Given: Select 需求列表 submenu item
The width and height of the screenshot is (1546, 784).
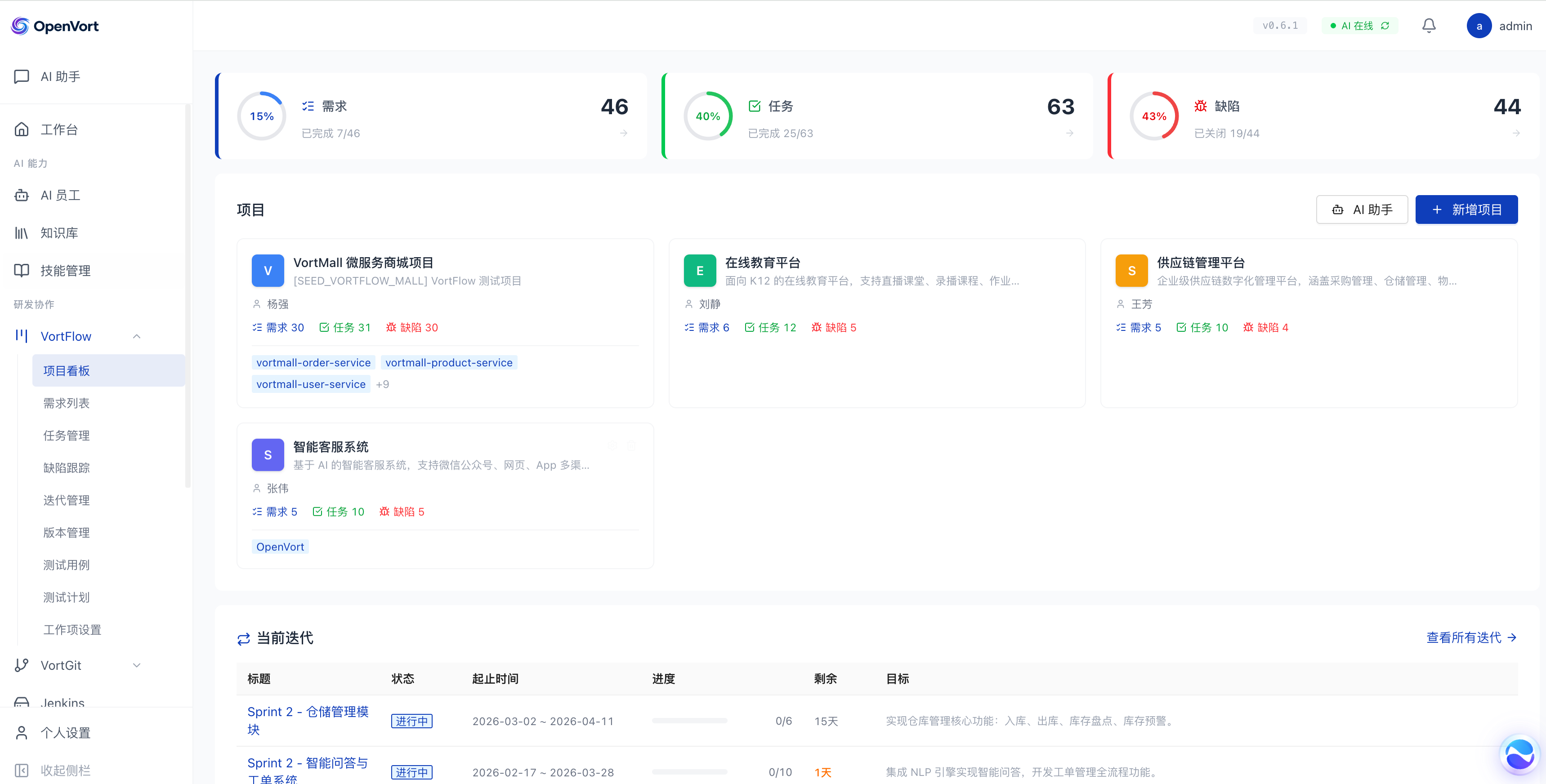Looking at the screenshot, I should pos(66,403).
